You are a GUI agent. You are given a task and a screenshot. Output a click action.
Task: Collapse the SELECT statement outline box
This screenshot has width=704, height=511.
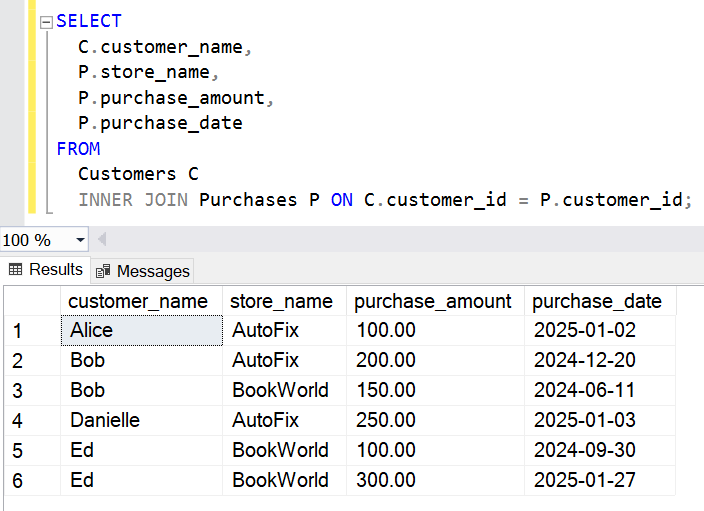pos(46,22)
